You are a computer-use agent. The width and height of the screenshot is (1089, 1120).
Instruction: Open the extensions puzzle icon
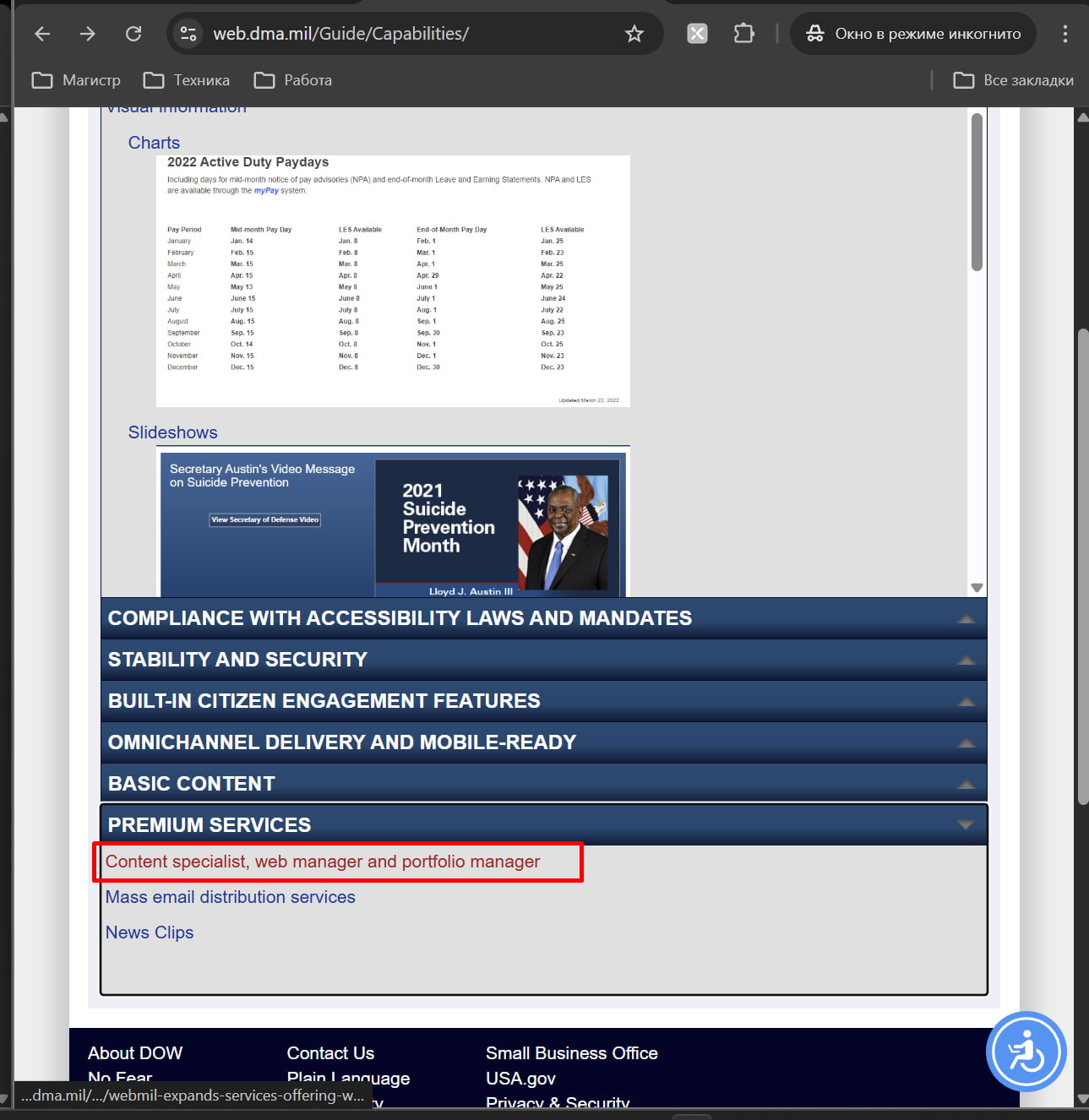743,34
